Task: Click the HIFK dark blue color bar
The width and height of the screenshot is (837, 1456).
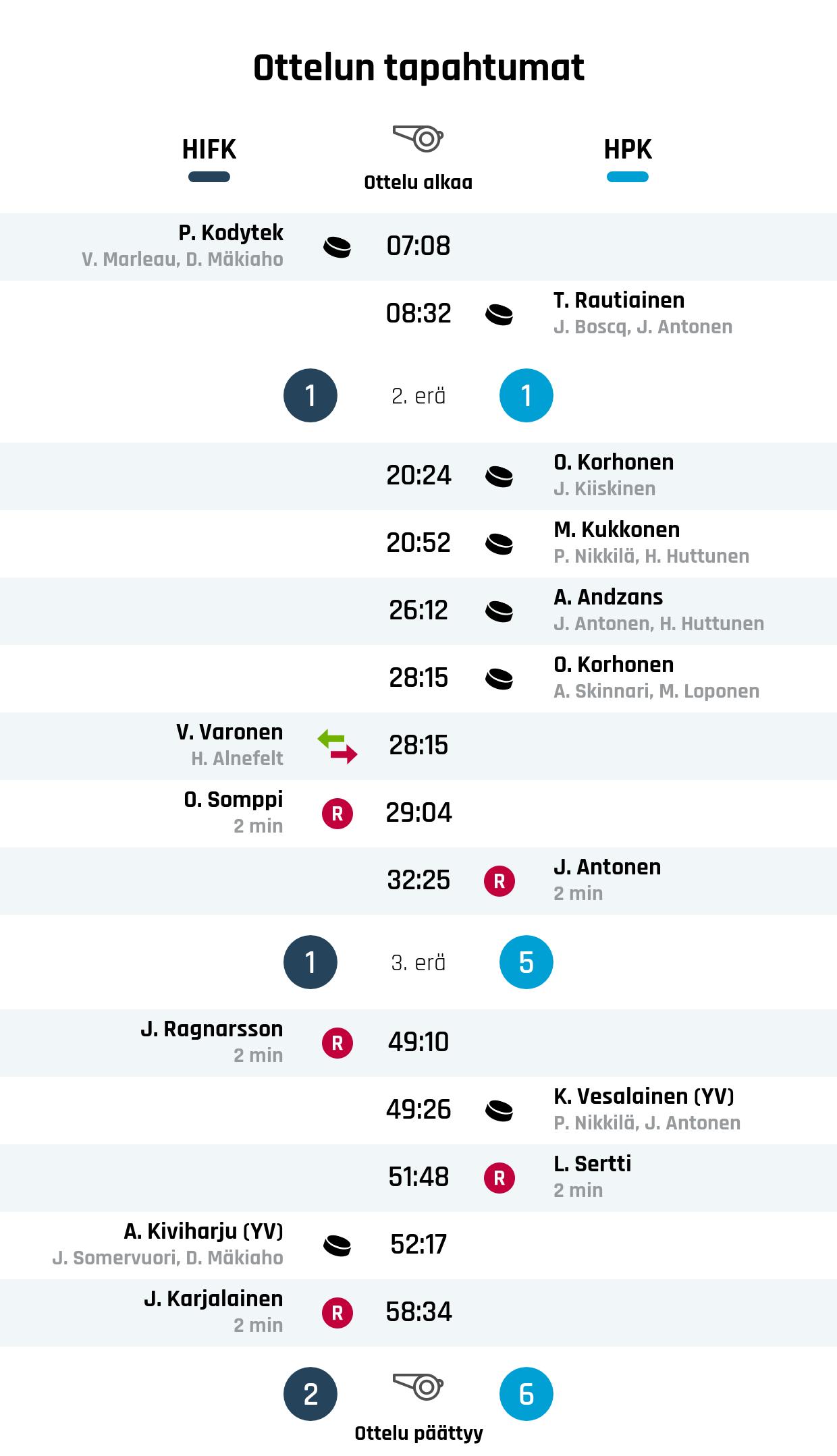Action: click(x=209, y=177)
